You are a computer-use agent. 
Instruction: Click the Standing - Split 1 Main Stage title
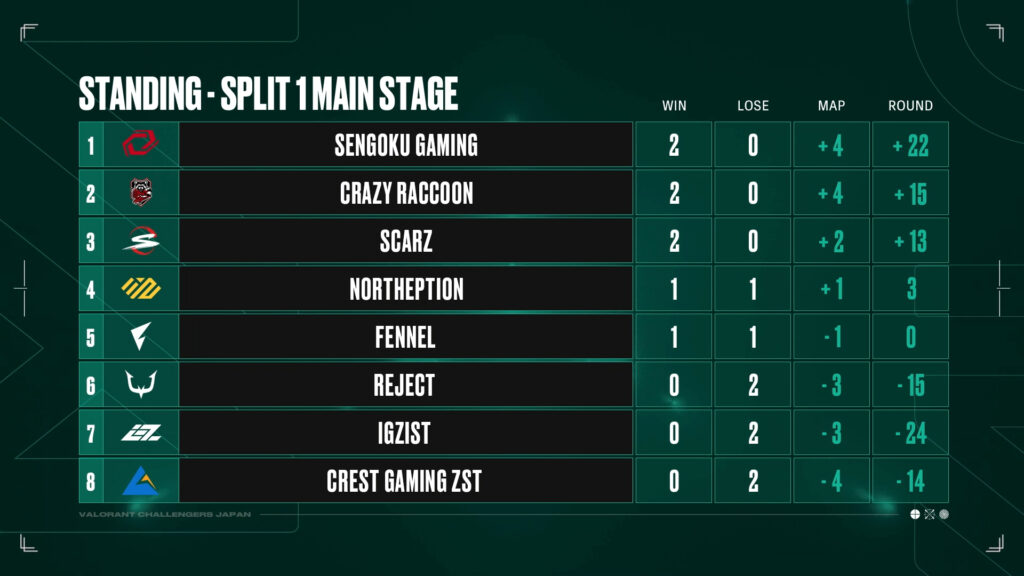tap(268, 93)
